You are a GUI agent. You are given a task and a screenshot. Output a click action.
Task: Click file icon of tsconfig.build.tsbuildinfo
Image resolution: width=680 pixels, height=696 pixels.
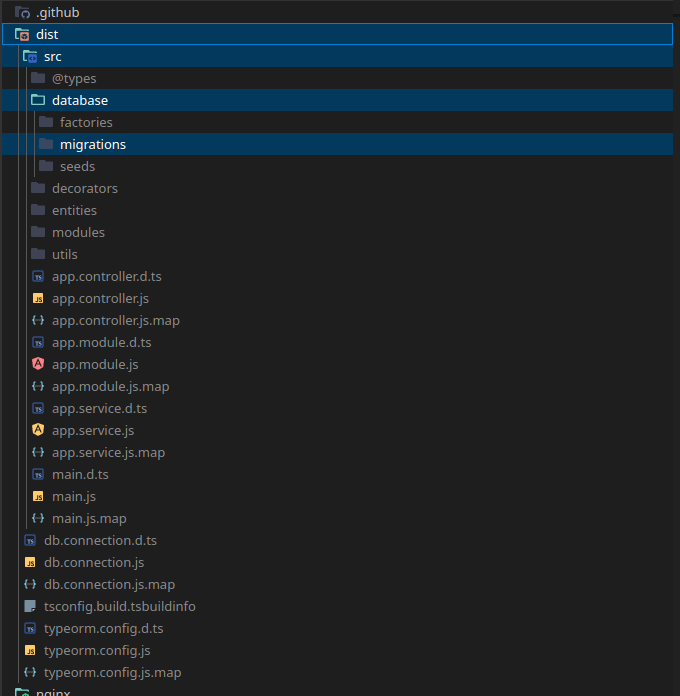(x=30, y=606)
